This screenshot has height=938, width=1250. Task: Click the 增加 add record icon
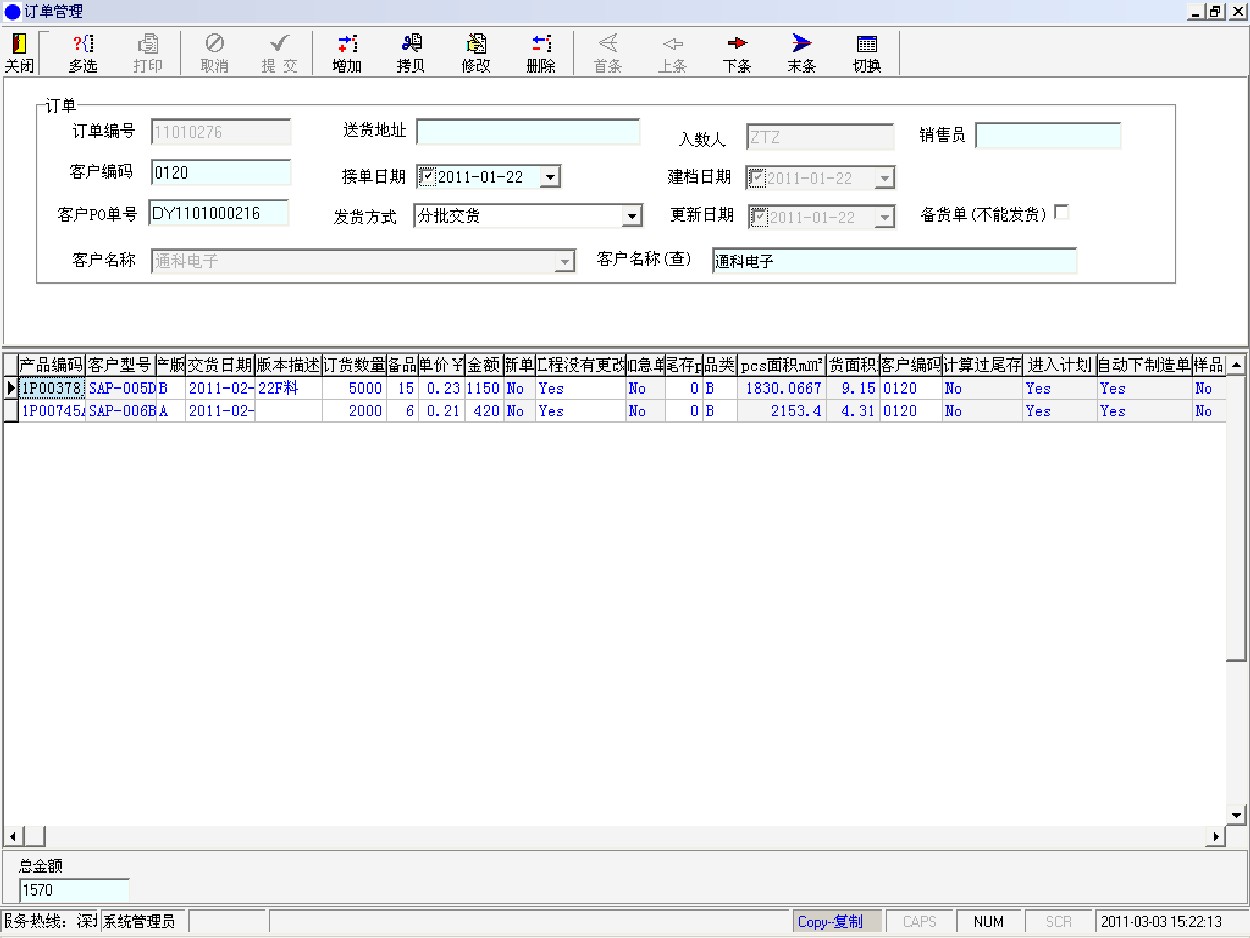[347, 53]
